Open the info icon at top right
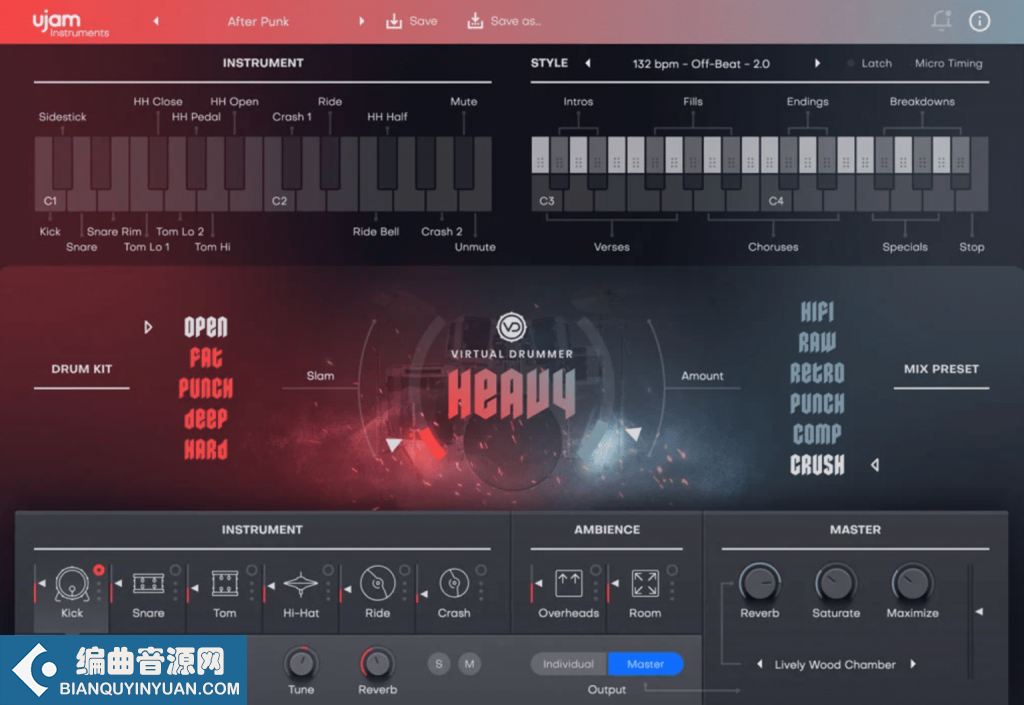1024x705 pixels. point(979,21)
